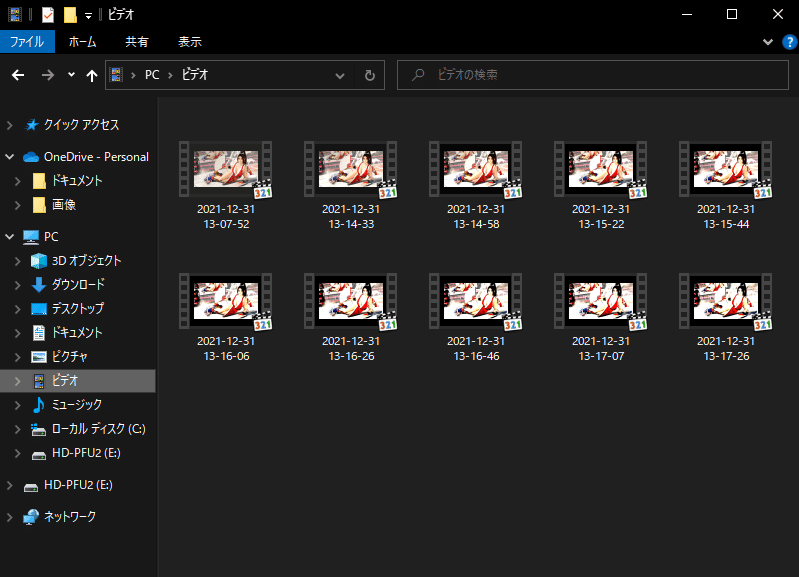Open Help with the question mark icon
Screen dimensions: 799x577
789,42
